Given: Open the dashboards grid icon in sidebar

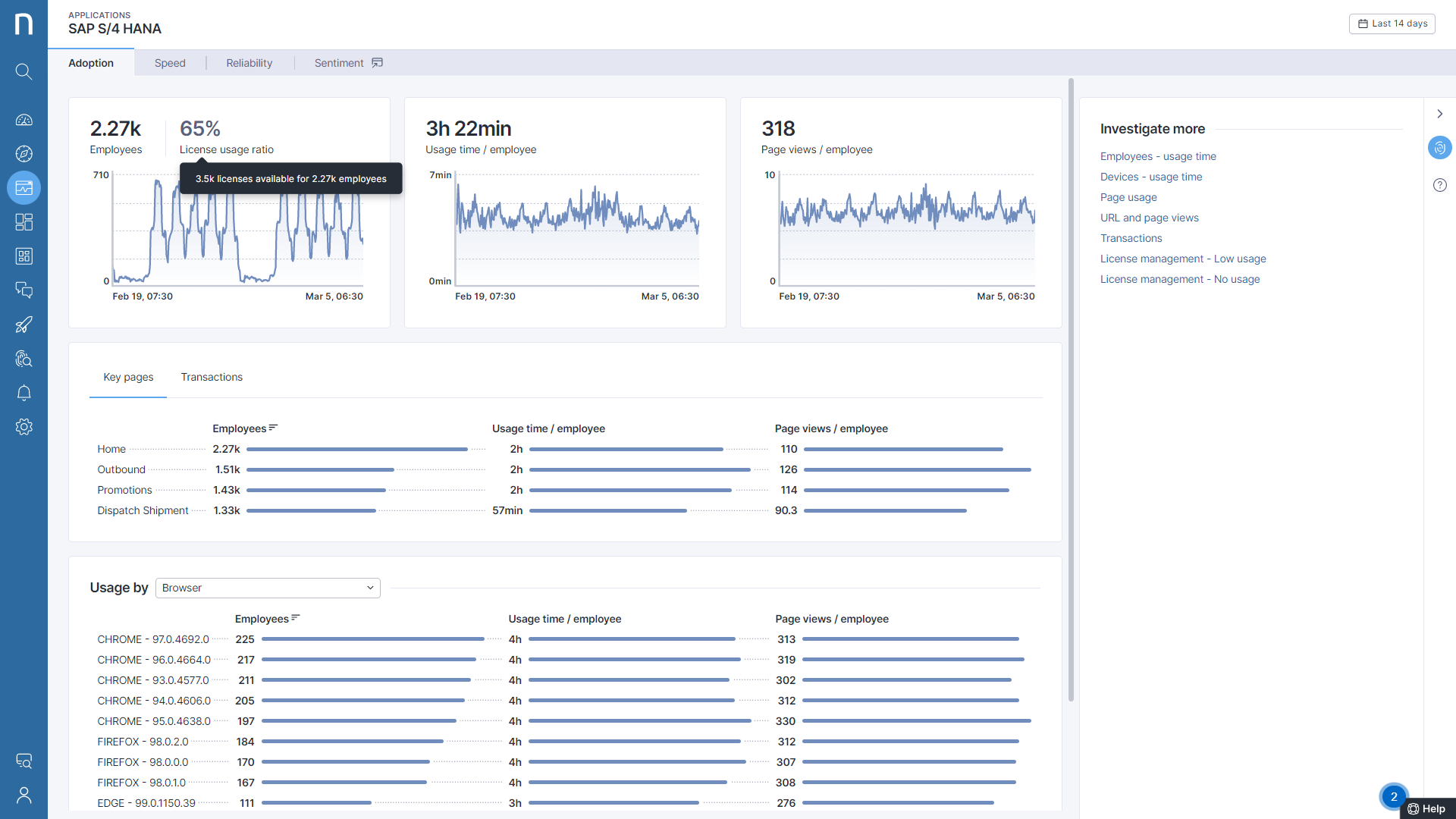Looking at the screenshot, I should pos(24,222).
